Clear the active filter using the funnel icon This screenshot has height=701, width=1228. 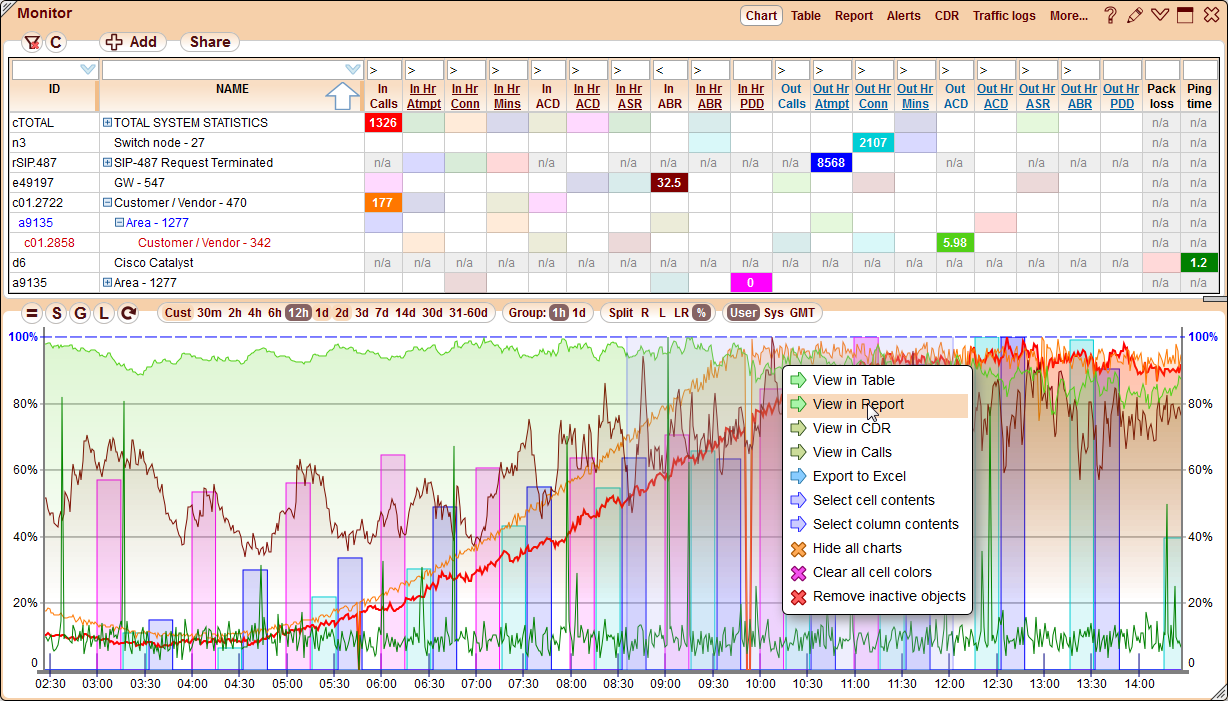(34, 42)
